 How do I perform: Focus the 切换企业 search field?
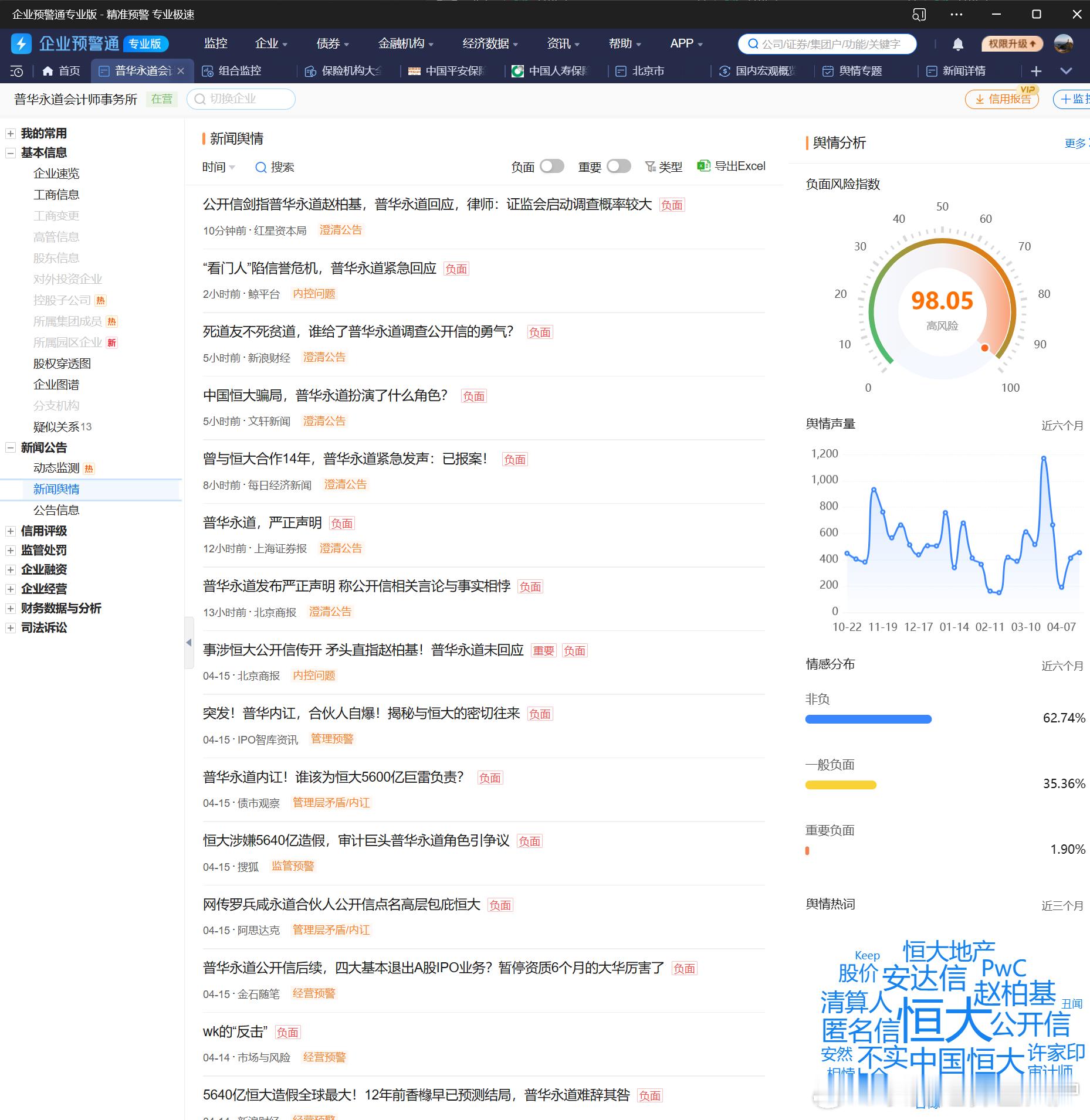tap(241, 99)
